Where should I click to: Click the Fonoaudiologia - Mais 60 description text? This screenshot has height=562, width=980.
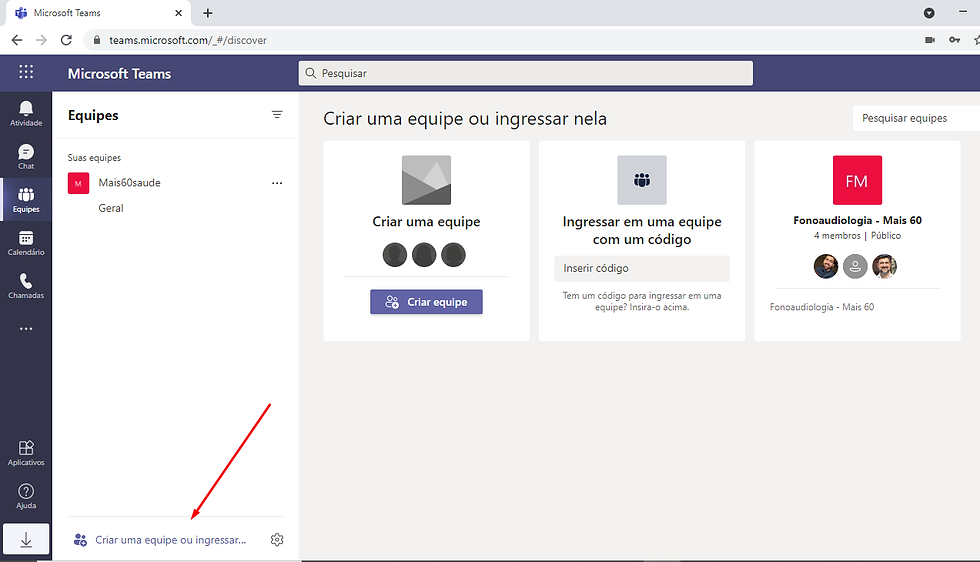pos(822,307)
